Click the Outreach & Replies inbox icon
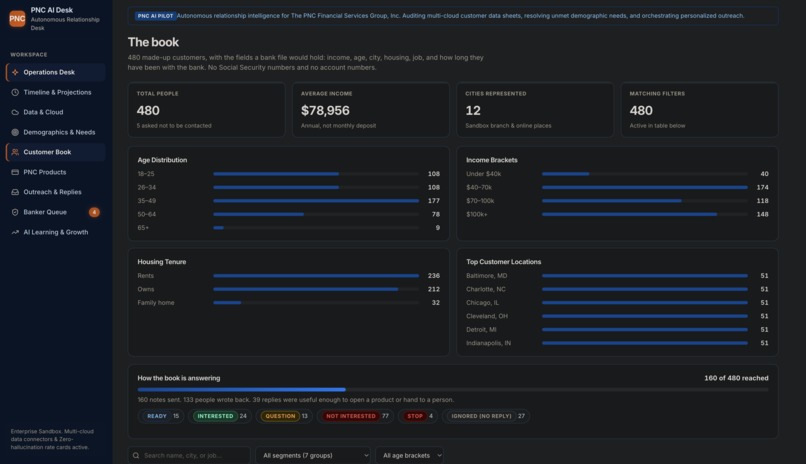This screenshot has width=806, height=464. pos(15,192)
